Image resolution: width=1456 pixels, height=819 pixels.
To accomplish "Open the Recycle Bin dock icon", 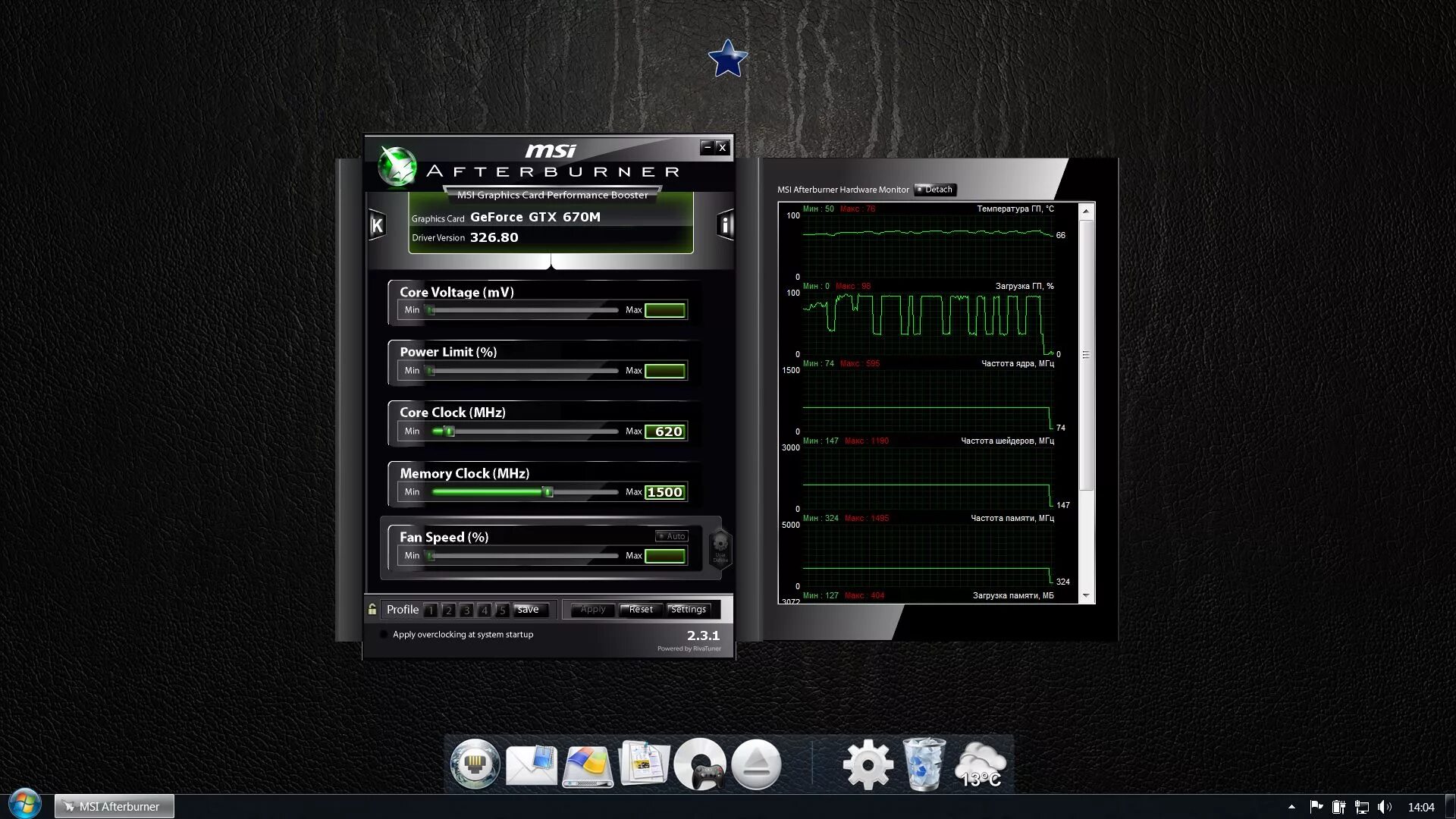I will 924,764.
